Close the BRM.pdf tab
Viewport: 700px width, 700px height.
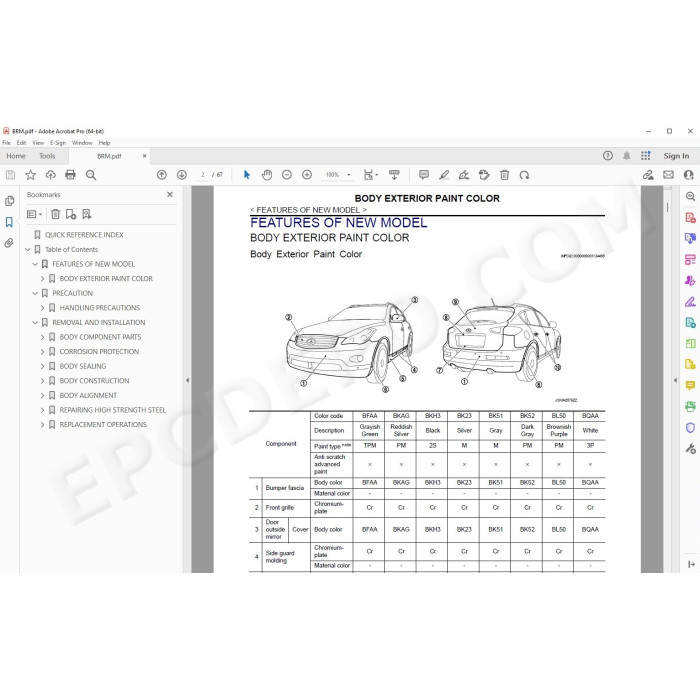[144, 156]
